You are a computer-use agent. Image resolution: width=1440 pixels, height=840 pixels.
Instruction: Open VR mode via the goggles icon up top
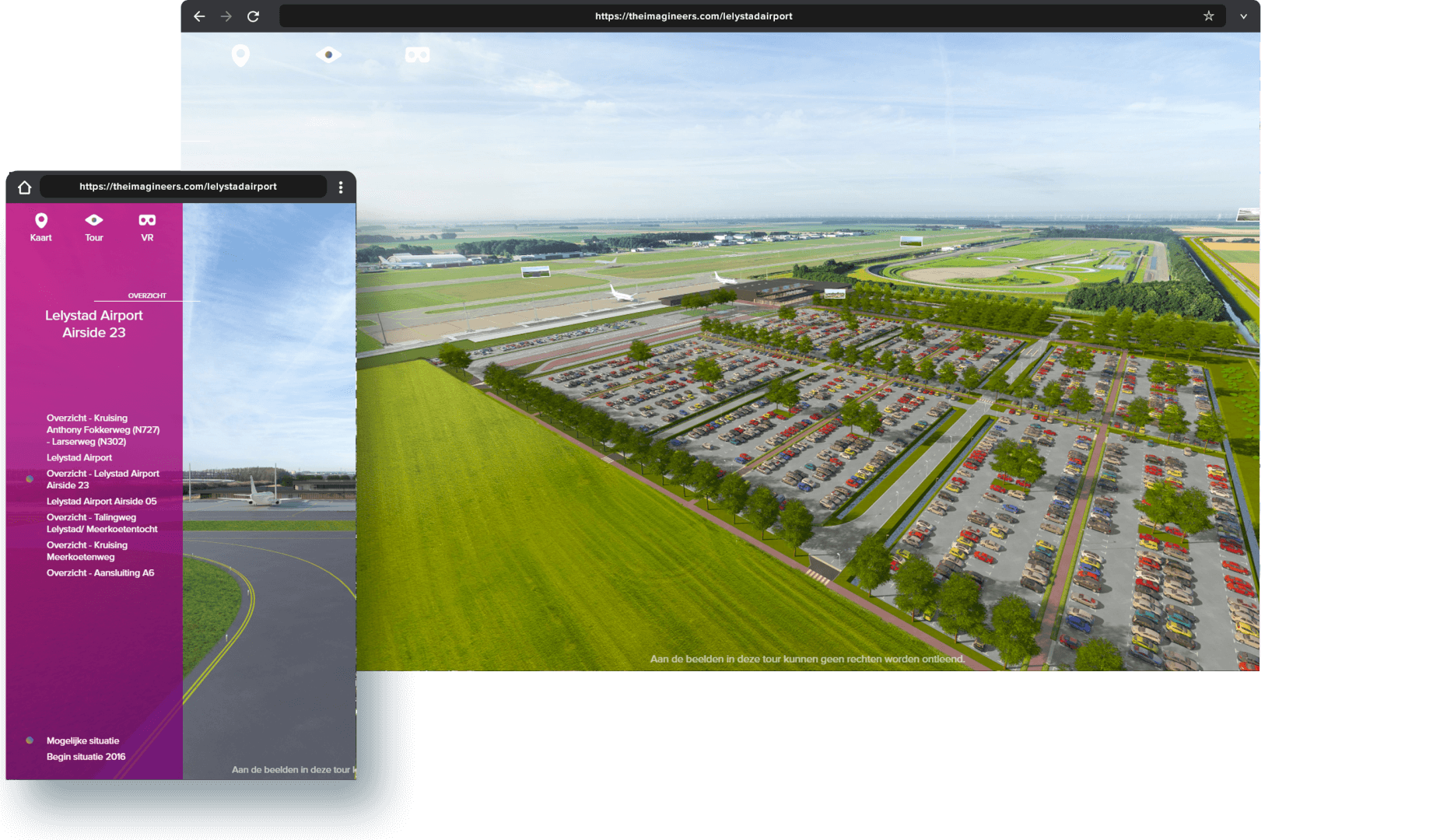417,54
